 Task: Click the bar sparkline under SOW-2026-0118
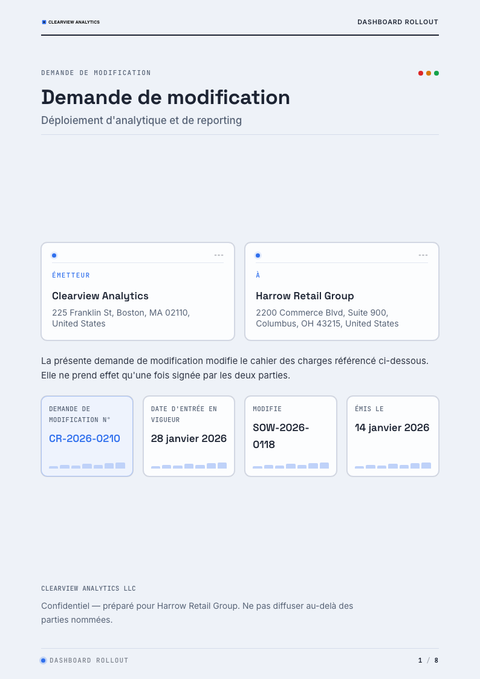click(x=291, y=466)
